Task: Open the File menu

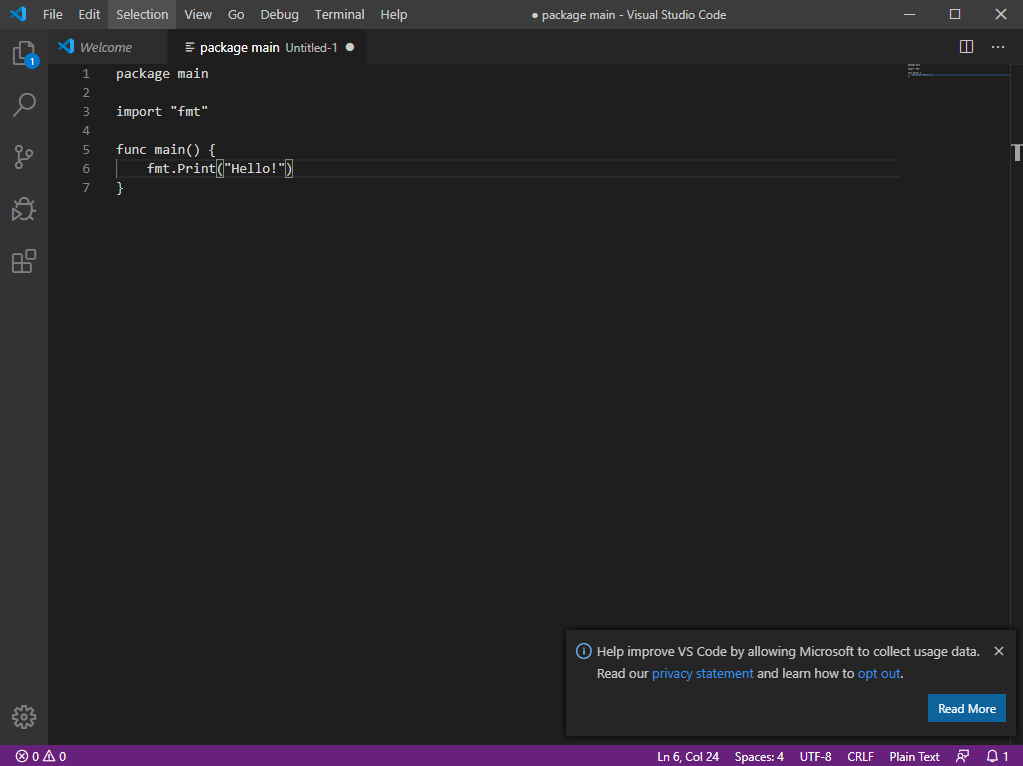Action: [53, 14]
